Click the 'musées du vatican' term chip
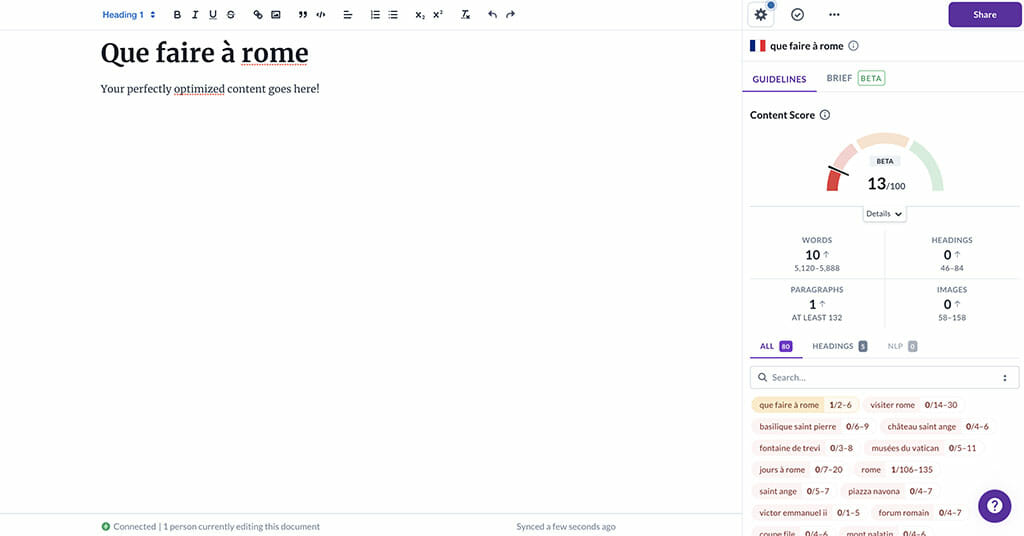 coord(923,448)
